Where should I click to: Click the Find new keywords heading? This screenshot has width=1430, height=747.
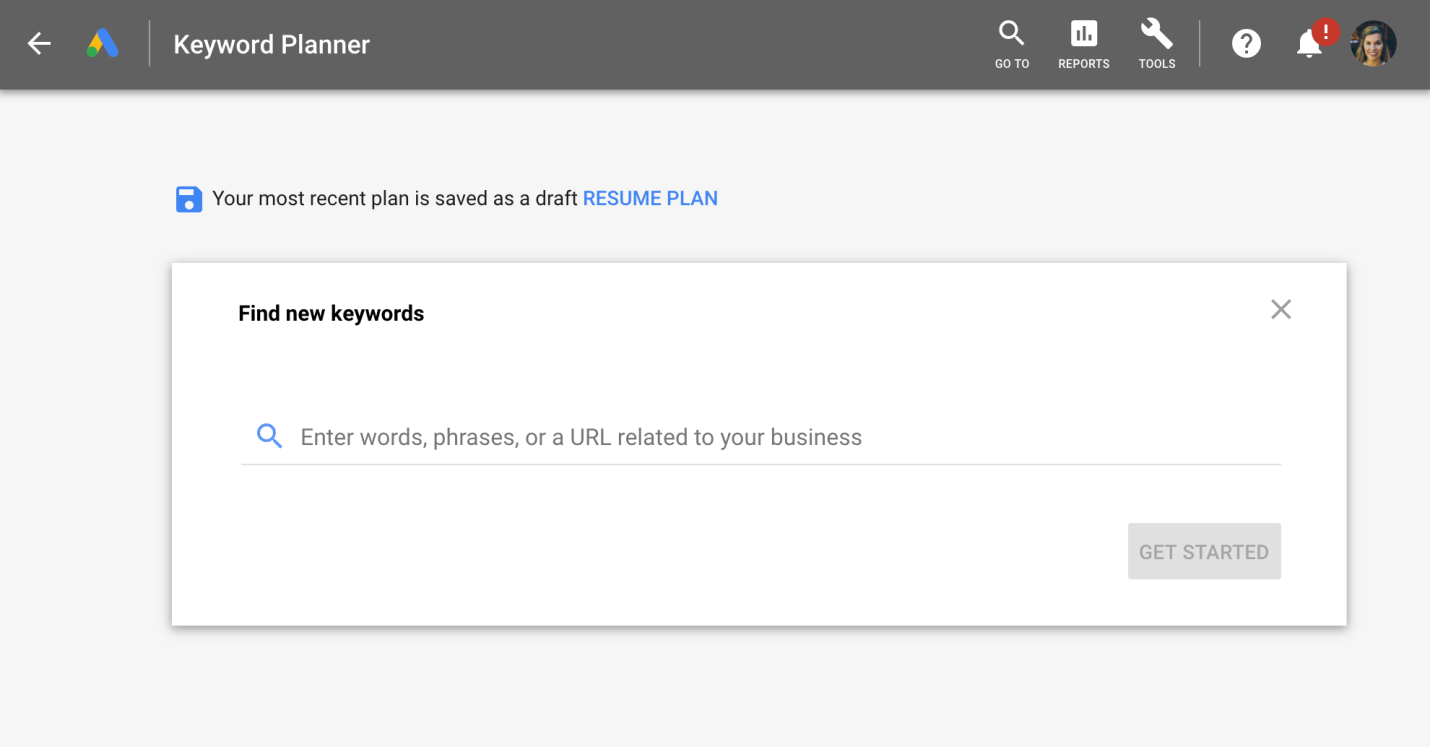click(331, 314)
